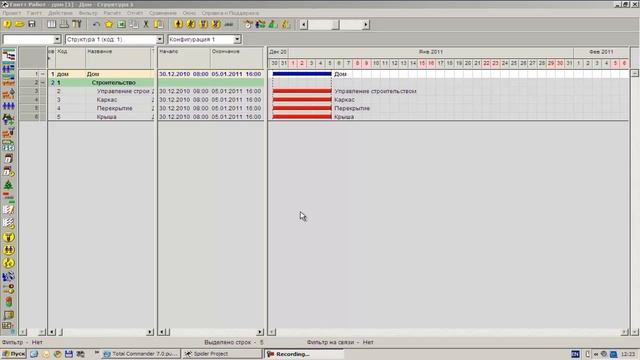This screenshot has width=640, height=360.
Task: Click the green triangle toolbar icon
Action: (273, 24)
